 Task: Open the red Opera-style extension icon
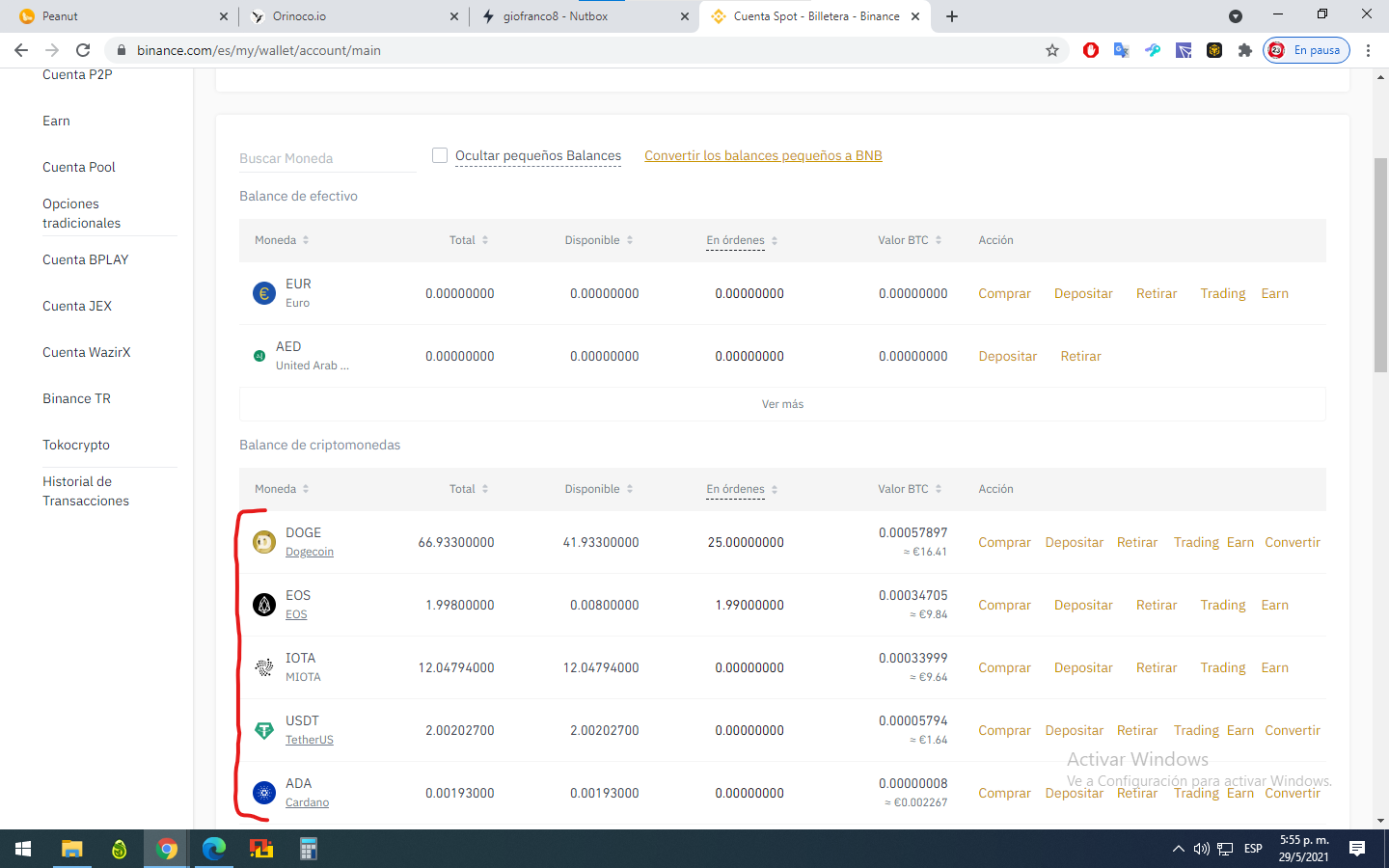coord(1091,50)
